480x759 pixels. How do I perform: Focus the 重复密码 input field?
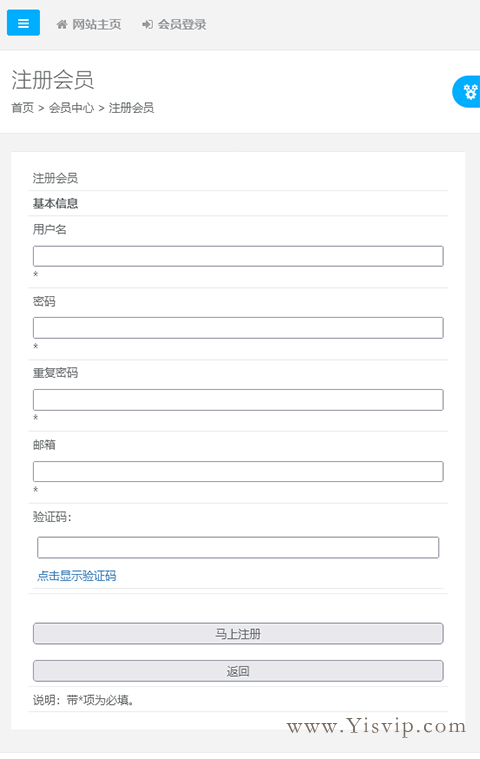(x=238, y=400)
